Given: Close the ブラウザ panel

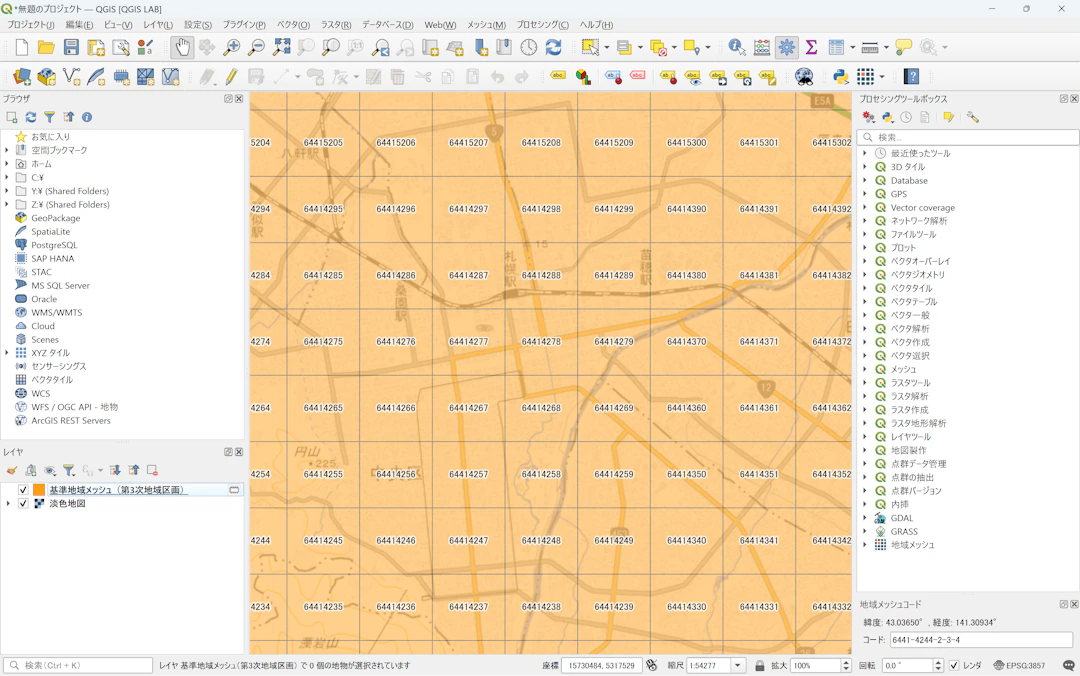Looking at the screenshot, I should [239, 99].
